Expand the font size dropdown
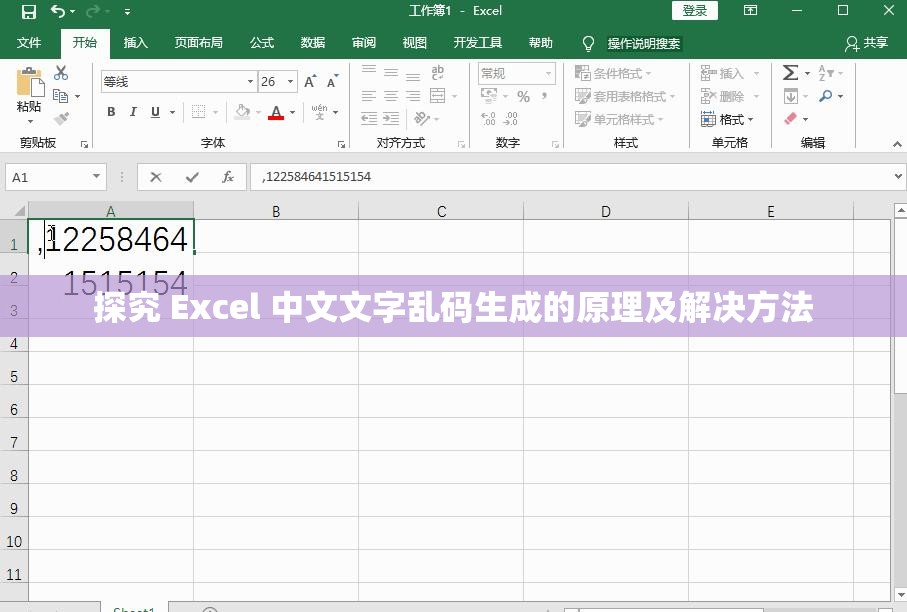 [x=289, y=80]
